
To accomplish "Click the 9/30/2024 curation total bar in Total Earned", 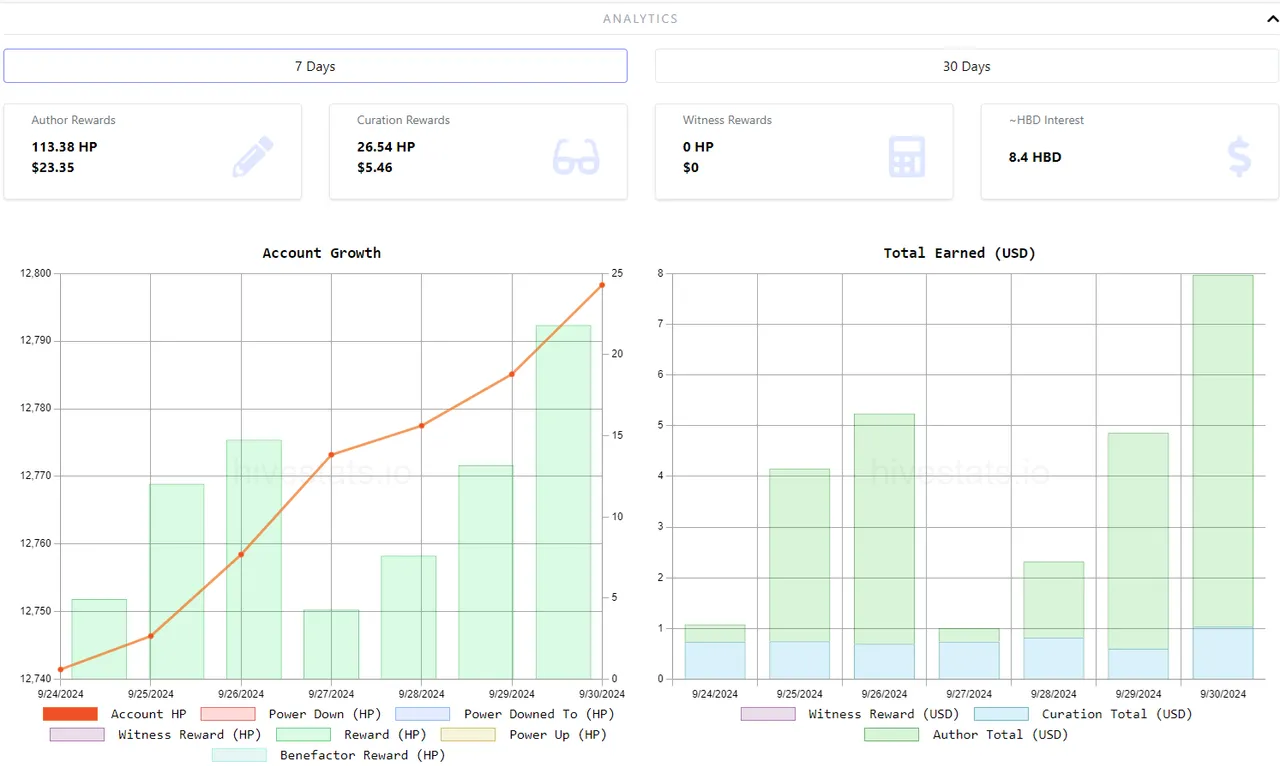I will point(1222,654).
